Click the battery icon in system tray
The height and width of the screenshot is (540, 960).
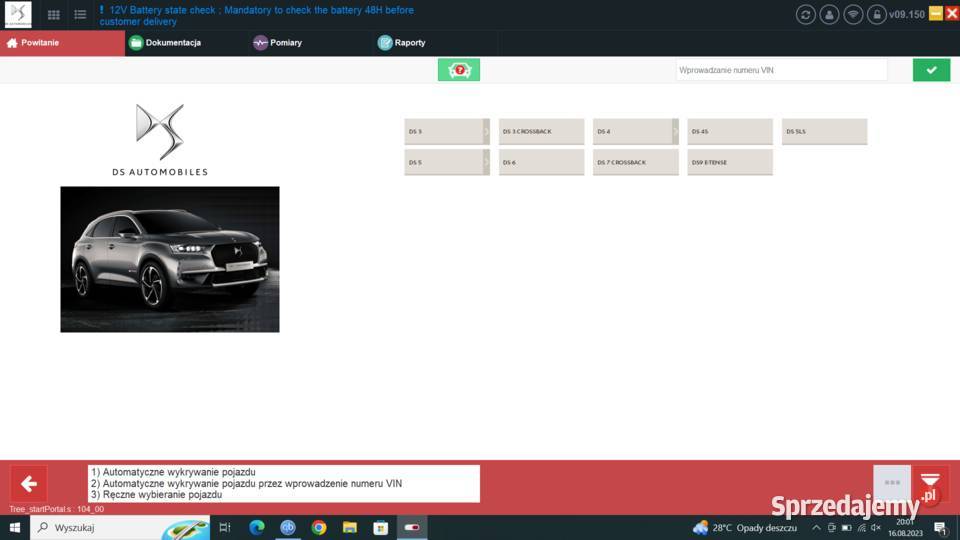[847, 527]
